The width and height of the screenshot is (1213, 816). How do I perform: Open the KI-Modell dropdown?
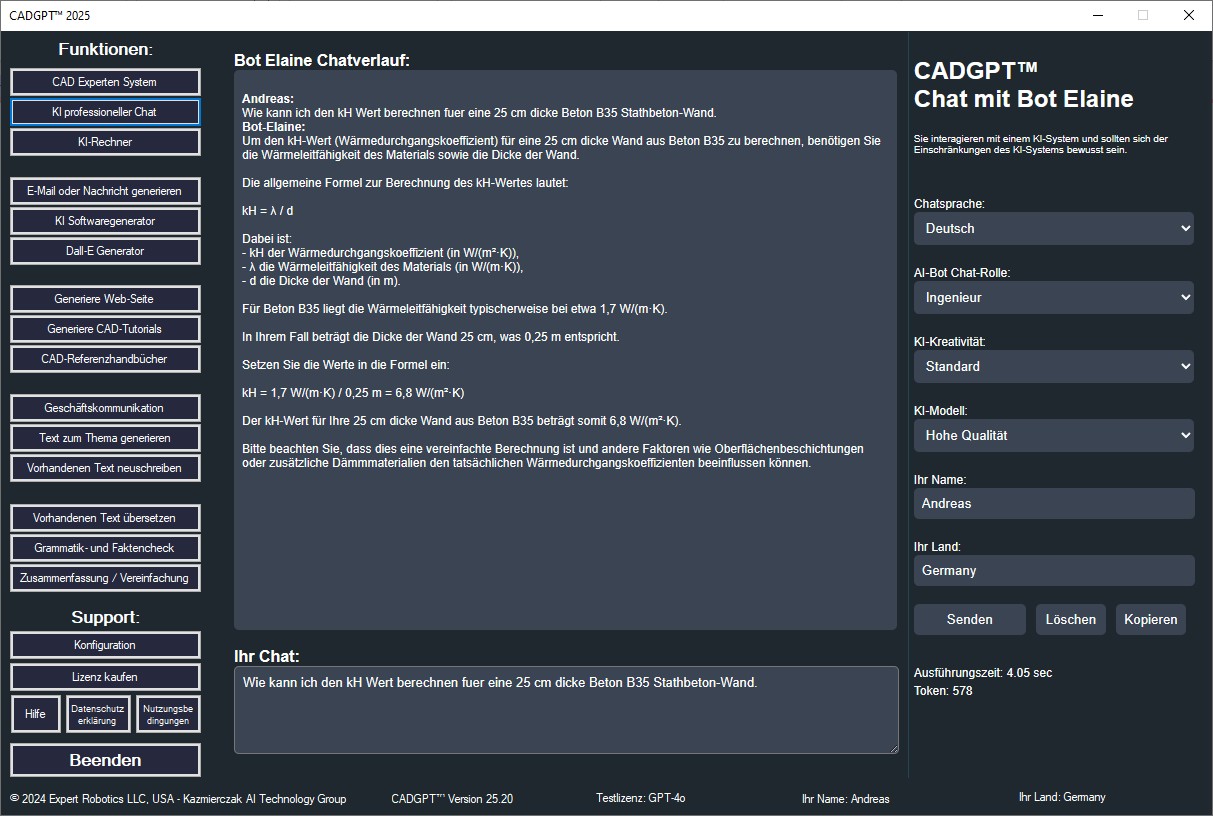1054,435
